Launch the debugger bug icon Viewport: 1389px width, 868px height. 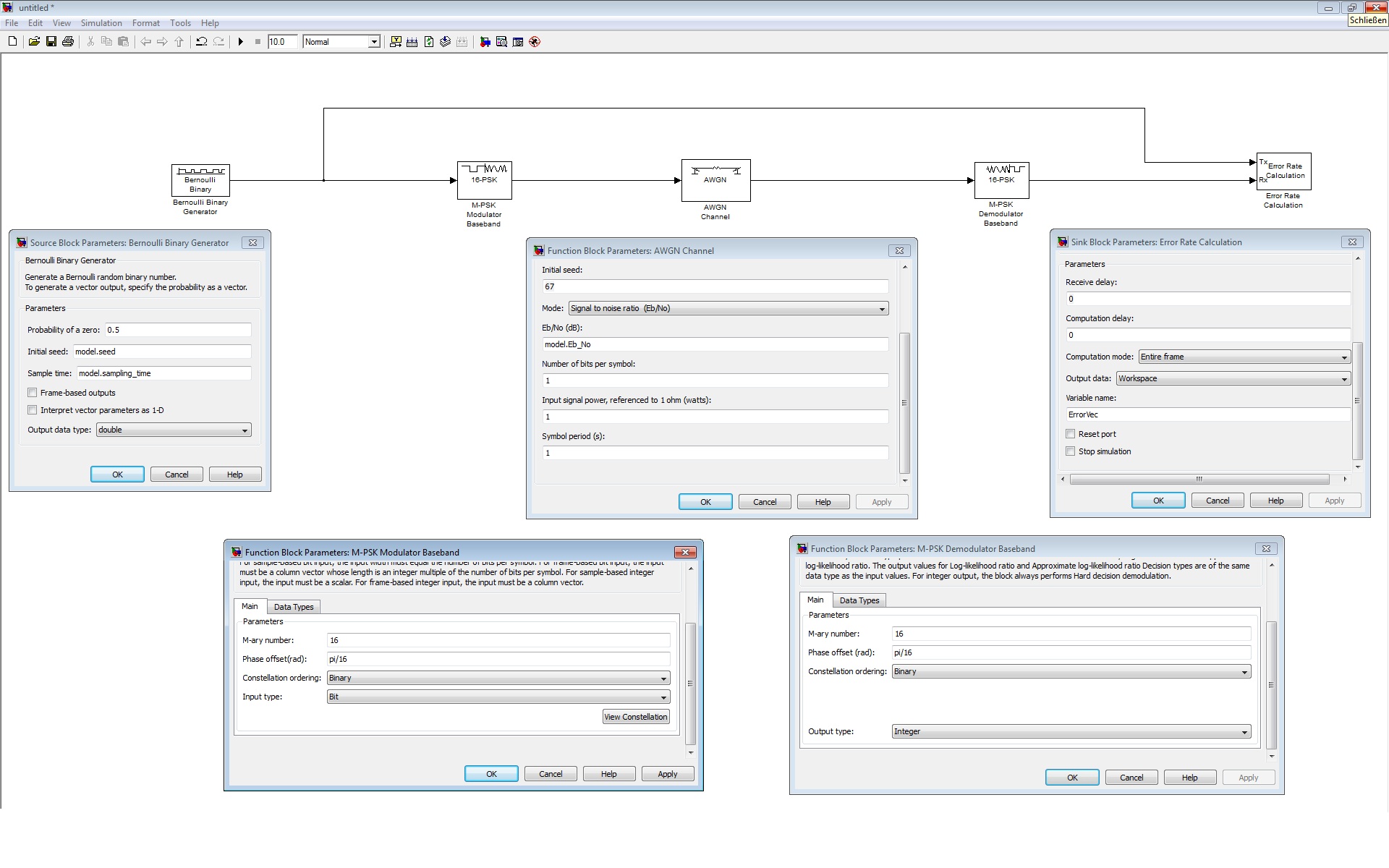535,42
